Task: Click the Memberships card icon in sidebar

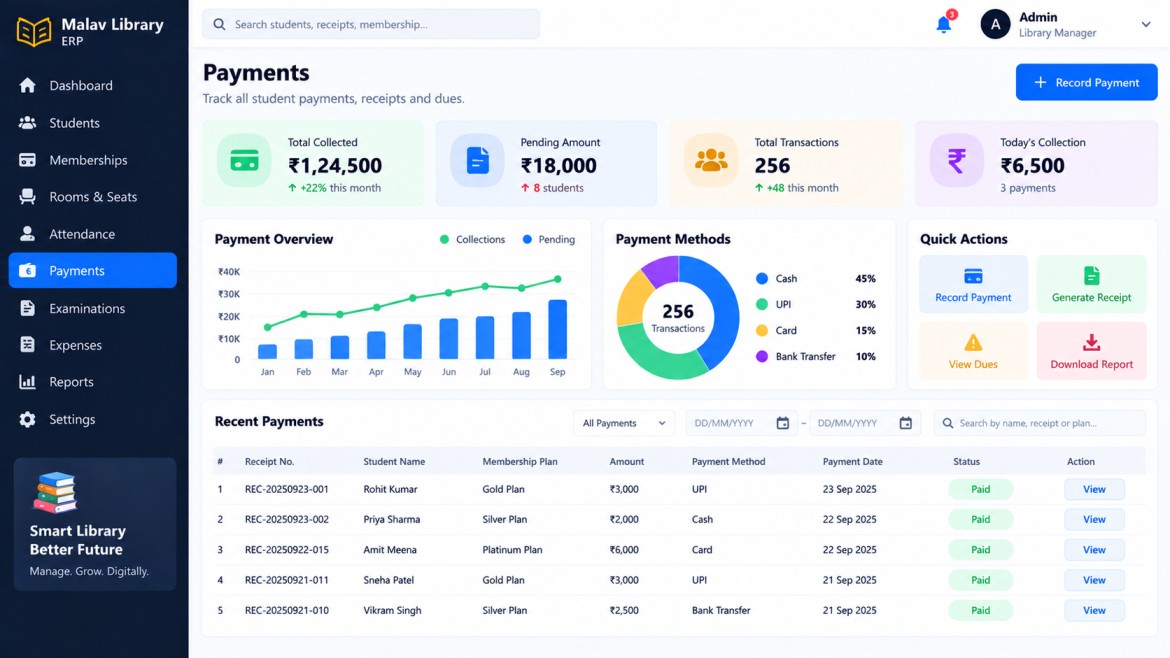Action: coord(28,160)
